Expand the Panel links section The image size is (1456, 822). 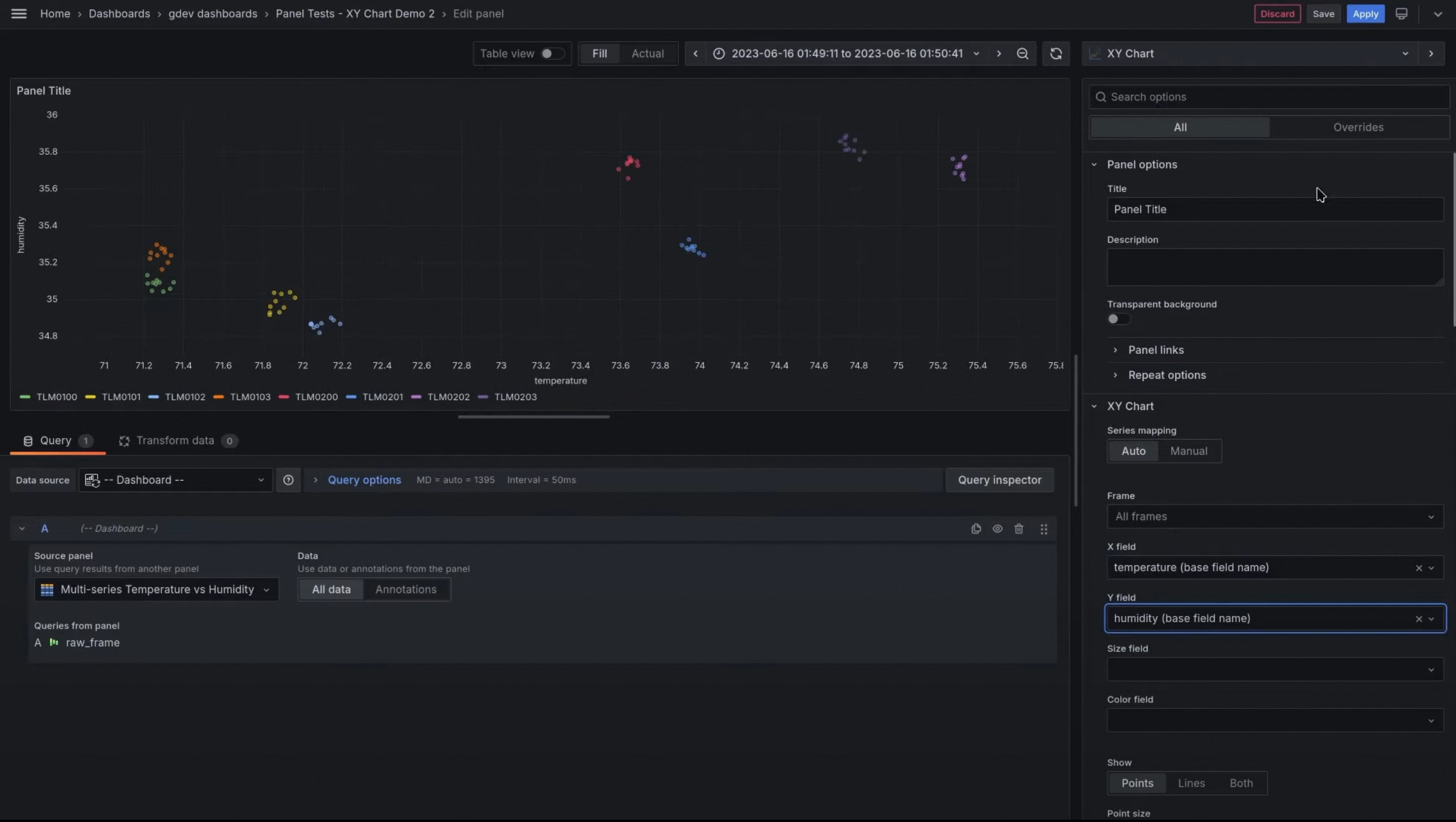1155,350
